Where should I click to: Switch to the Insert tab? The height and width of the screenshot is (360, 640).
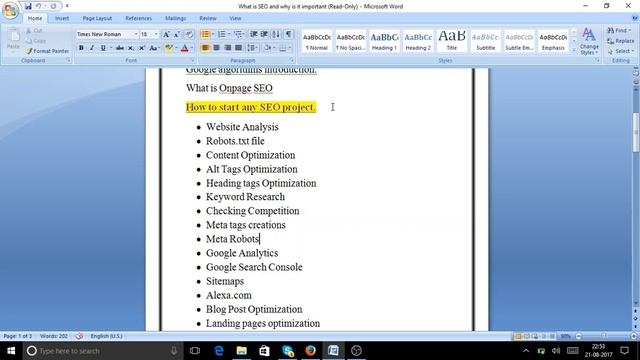point(62,18)
